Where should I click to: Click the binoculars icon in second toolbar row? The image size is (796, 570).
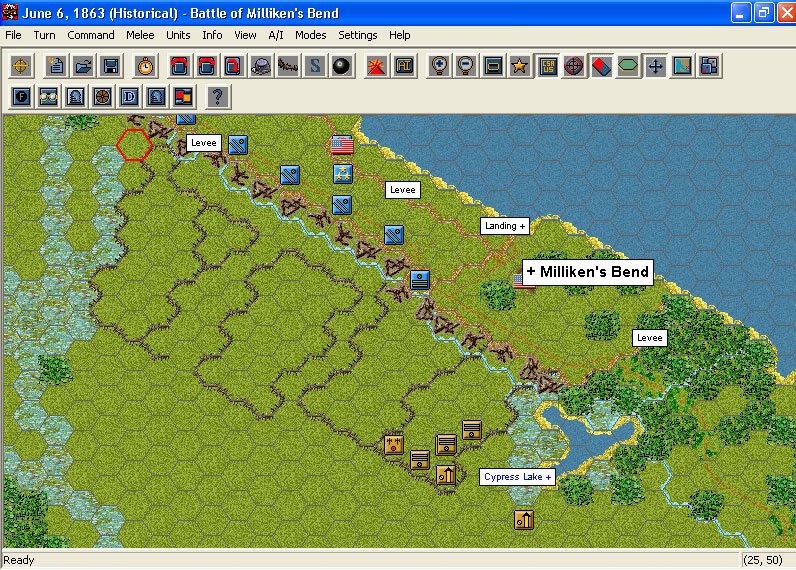click(x=48, y=97)
